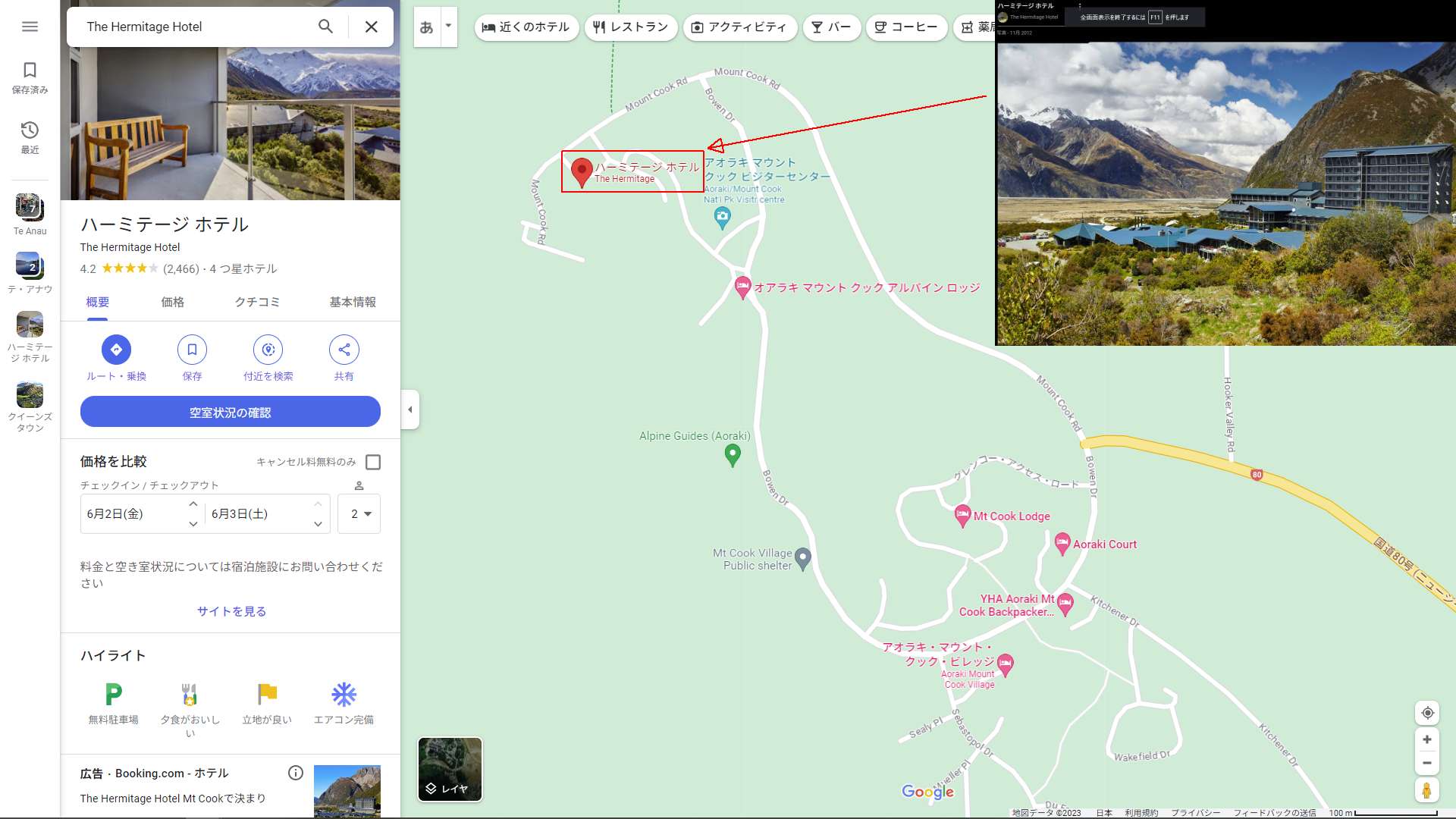
Task: Switch to the クチコミ tab
Action: (257, 302)
